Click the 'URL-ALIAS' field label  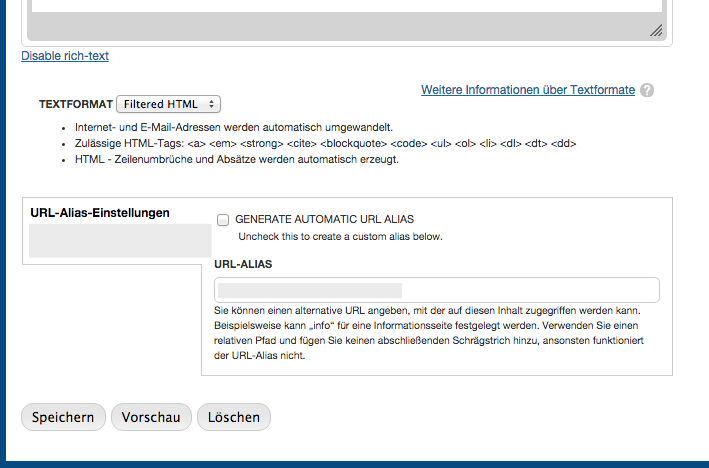pos(243,264)
